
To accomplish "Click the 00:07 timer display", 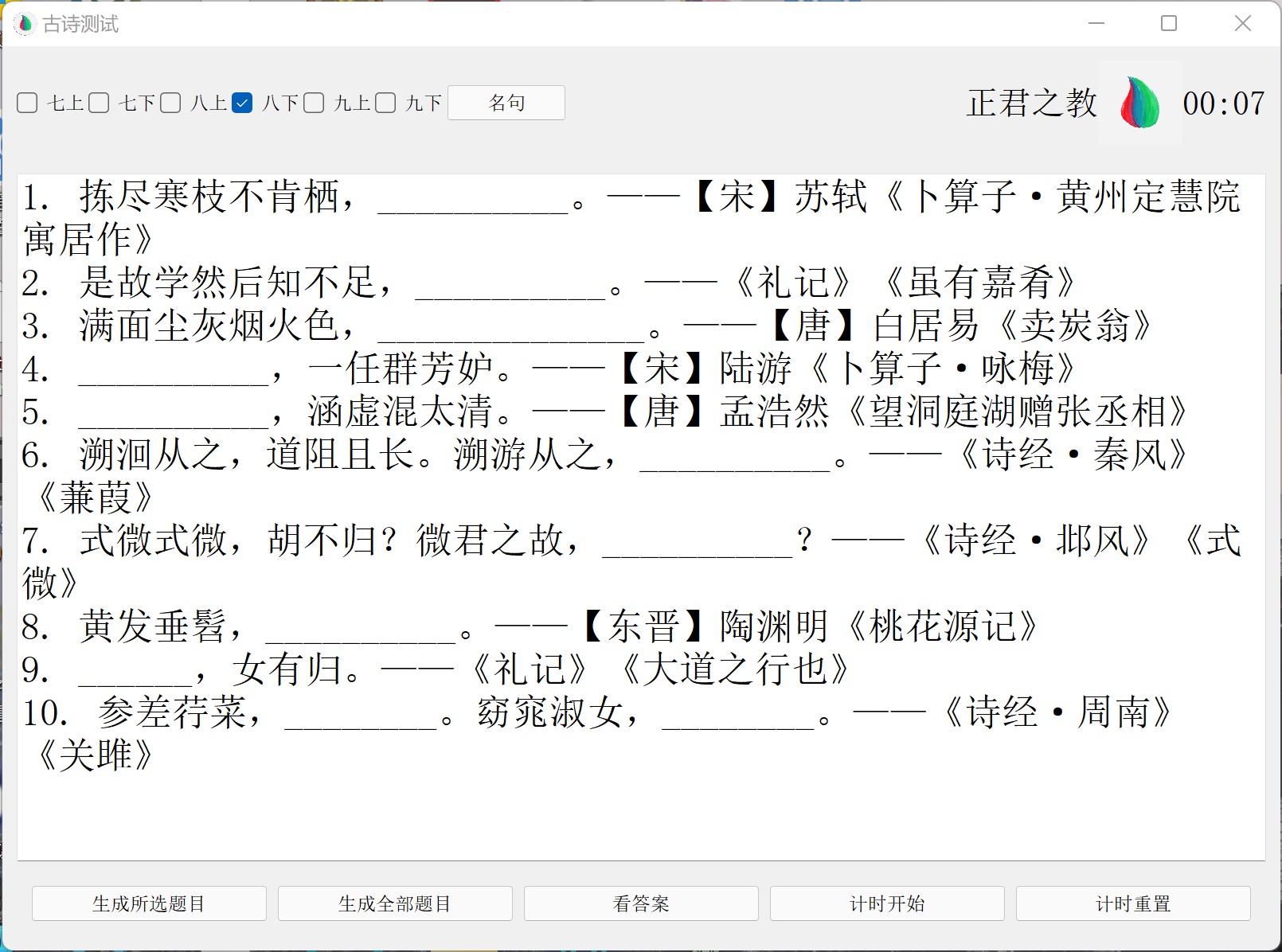I will tap(1224, 103).
